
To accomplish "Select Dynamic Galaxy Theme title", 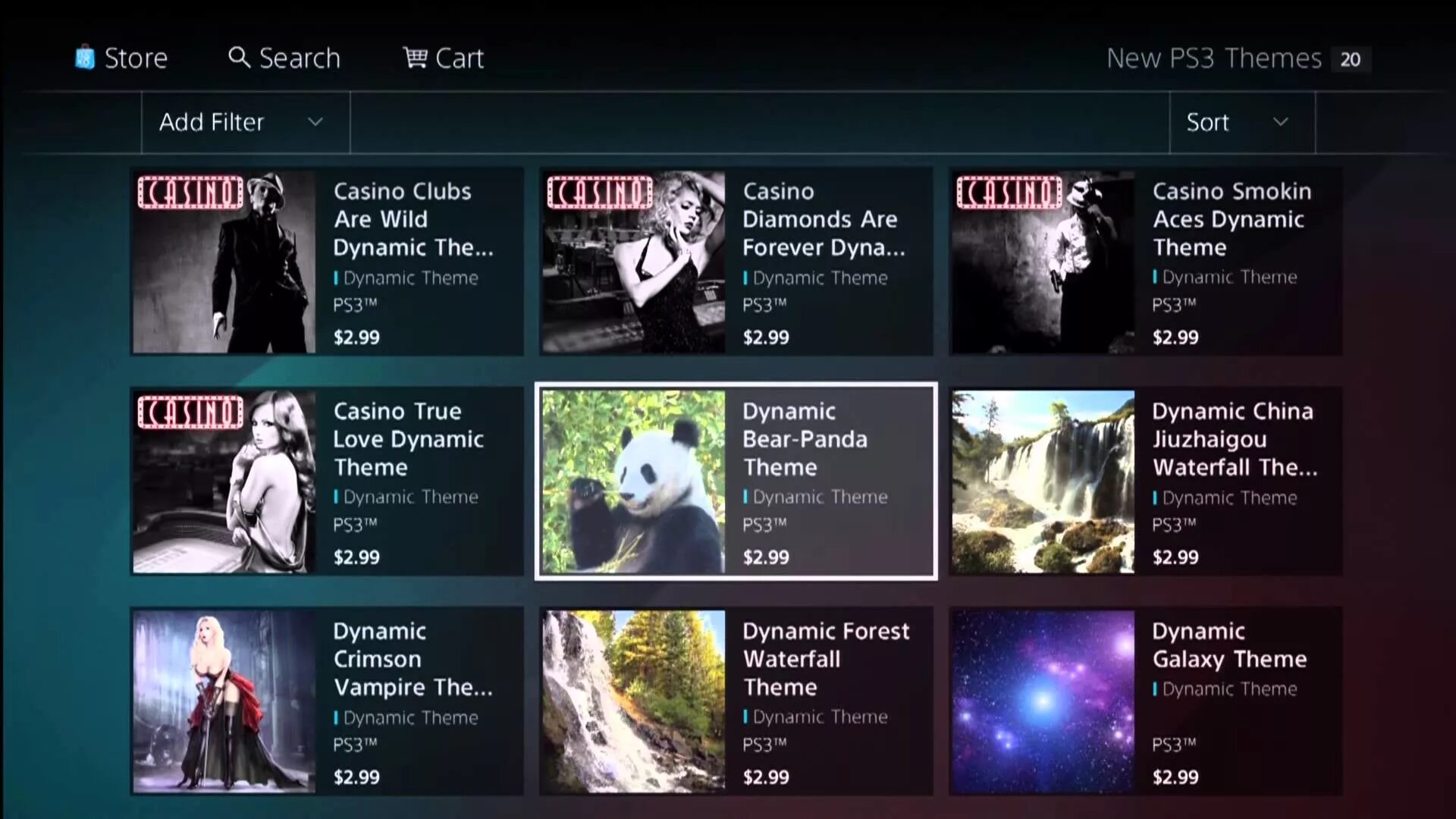I will tap(1229, 645).
